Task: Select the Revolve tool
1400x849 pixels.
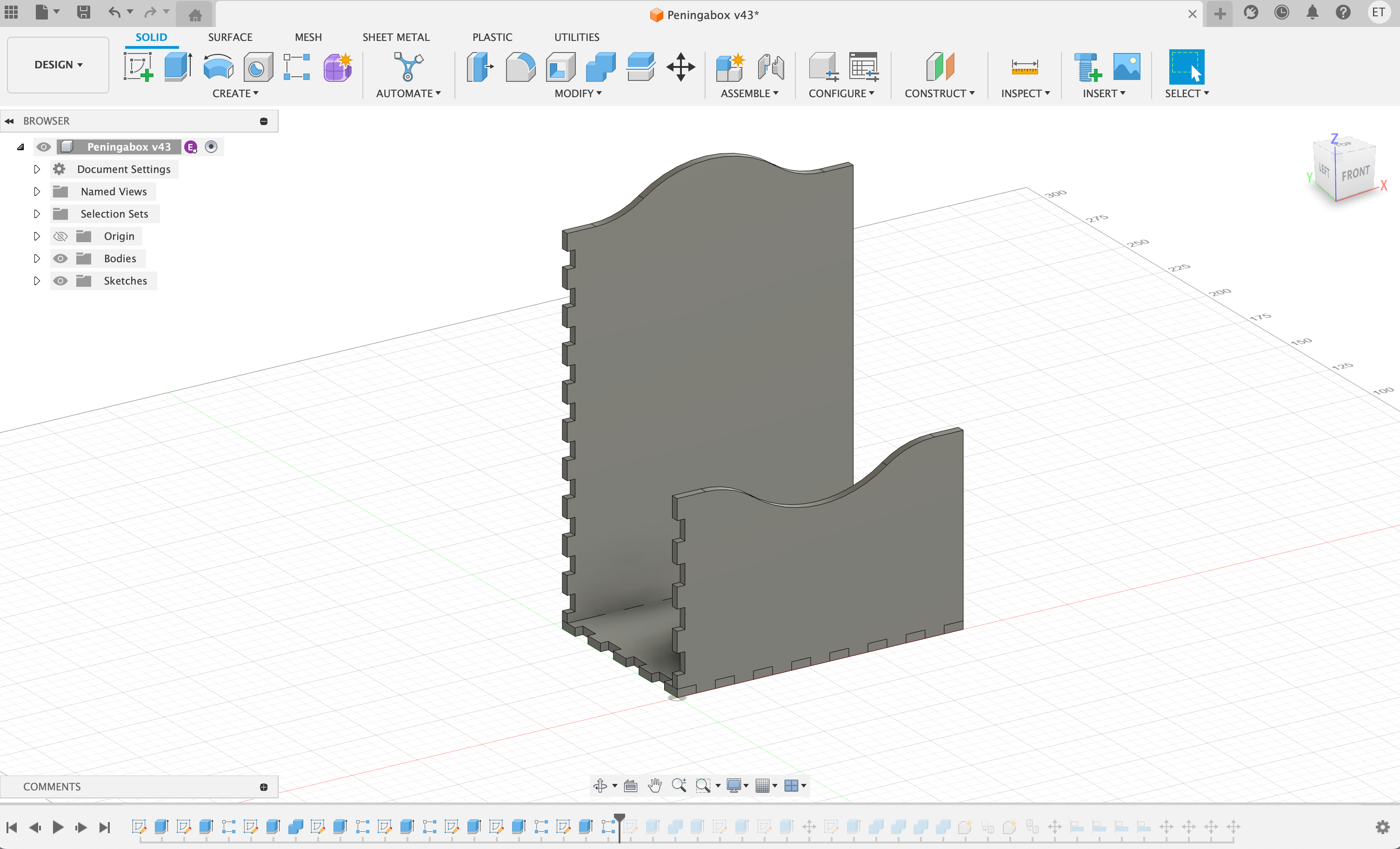Action: [x=218, y=67]
